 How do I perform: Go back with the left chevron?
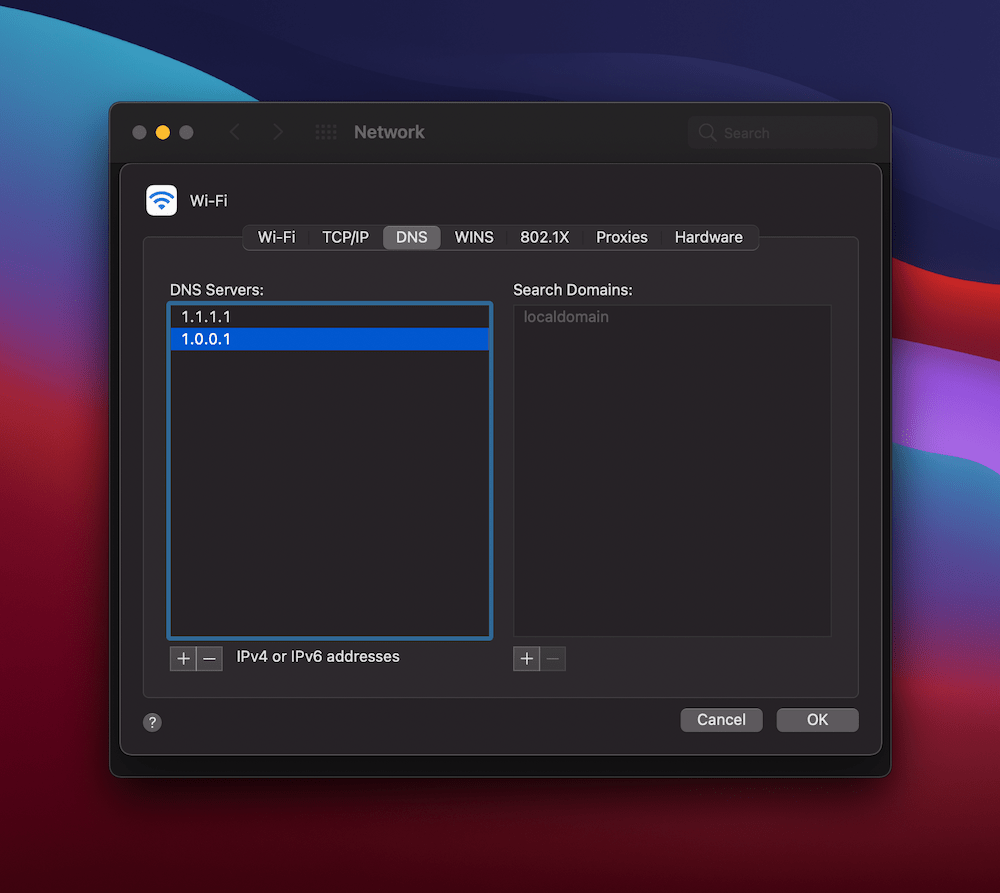tap(235, 132)
